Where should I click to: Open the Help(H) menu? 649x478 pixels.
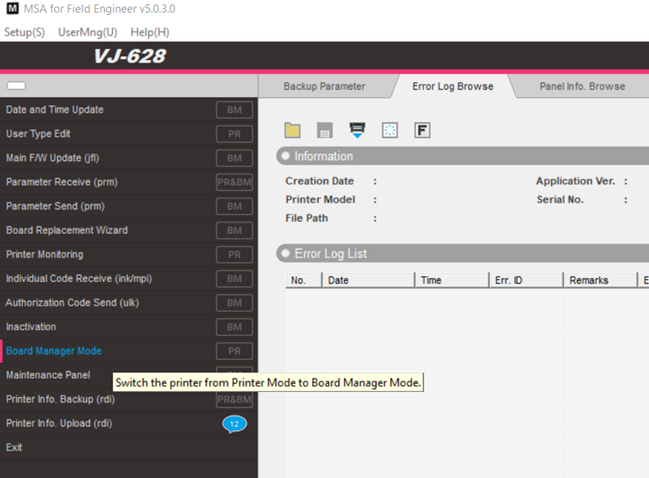tap(149, 32)
